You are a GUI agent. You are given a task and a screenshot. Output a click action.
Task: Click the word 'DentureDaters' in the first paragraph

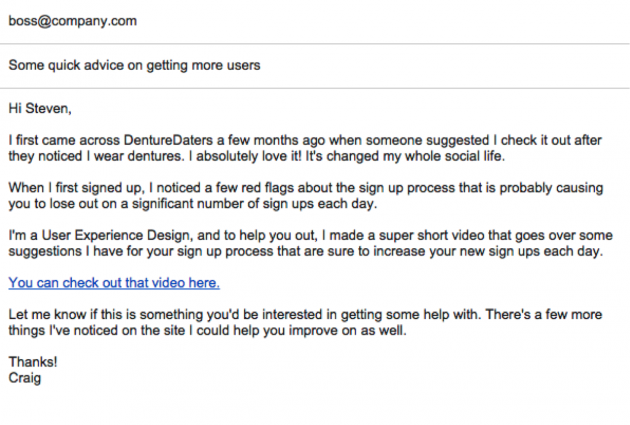(x=168, y=140)
